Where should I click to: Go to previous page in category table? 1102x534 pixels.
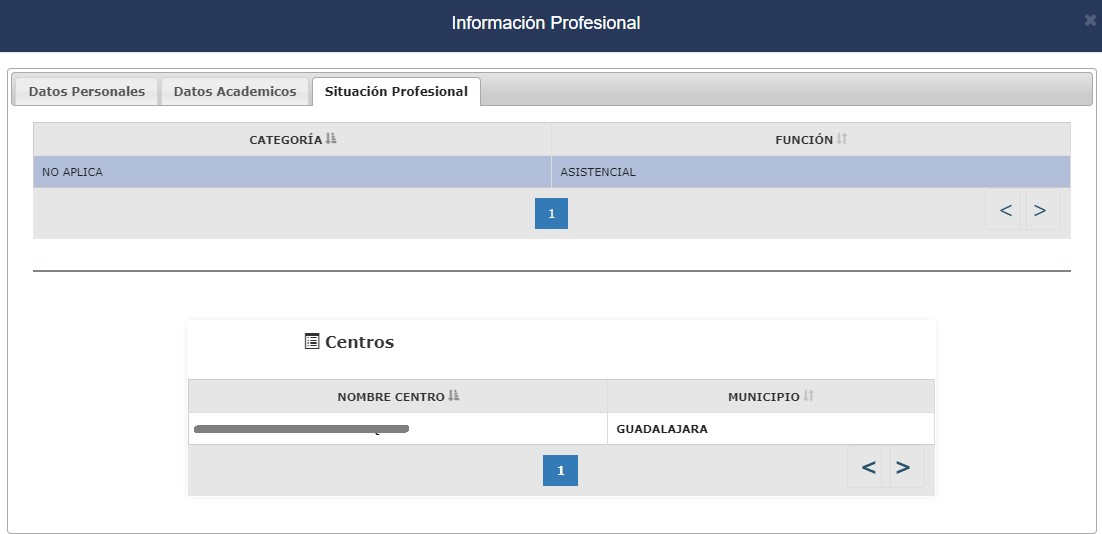point(1005,210)
